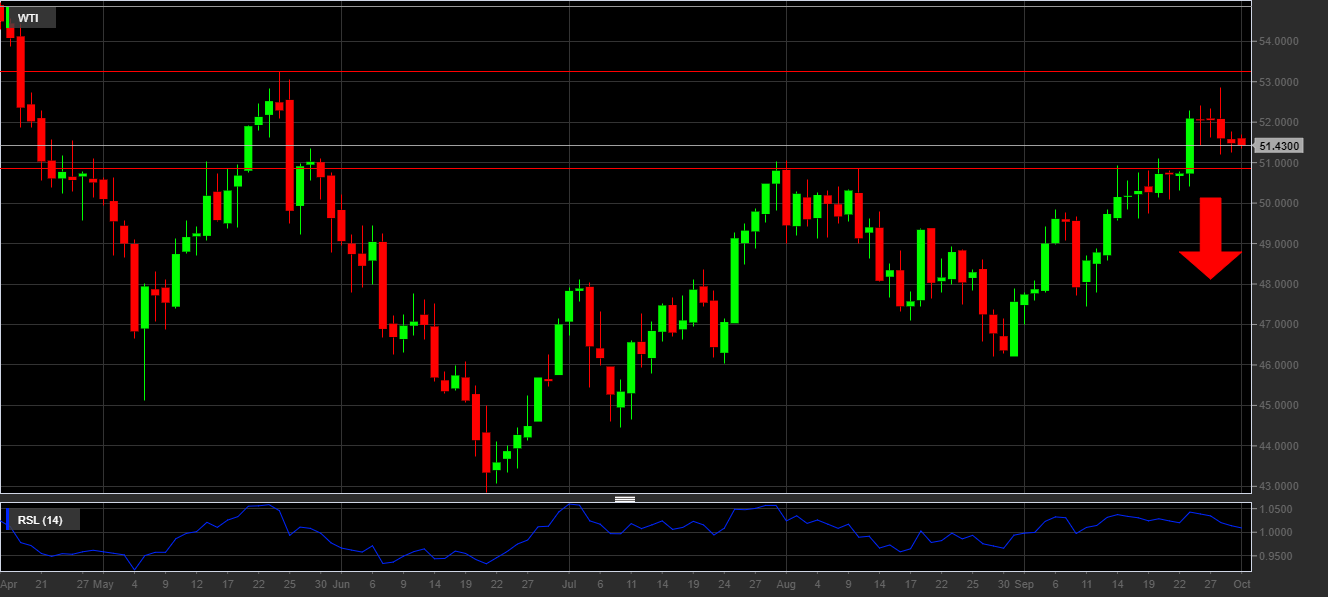Screen dimensions: 1328x597
Task: Grab the pane splitter handle between charts
Action: tap(625, 498)
